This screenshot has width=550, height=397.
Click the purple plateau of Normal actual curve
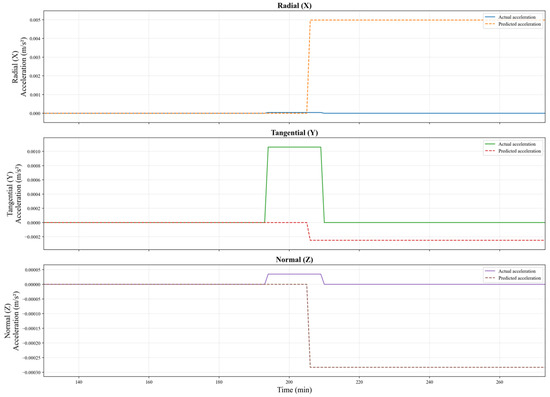point(294,274)
